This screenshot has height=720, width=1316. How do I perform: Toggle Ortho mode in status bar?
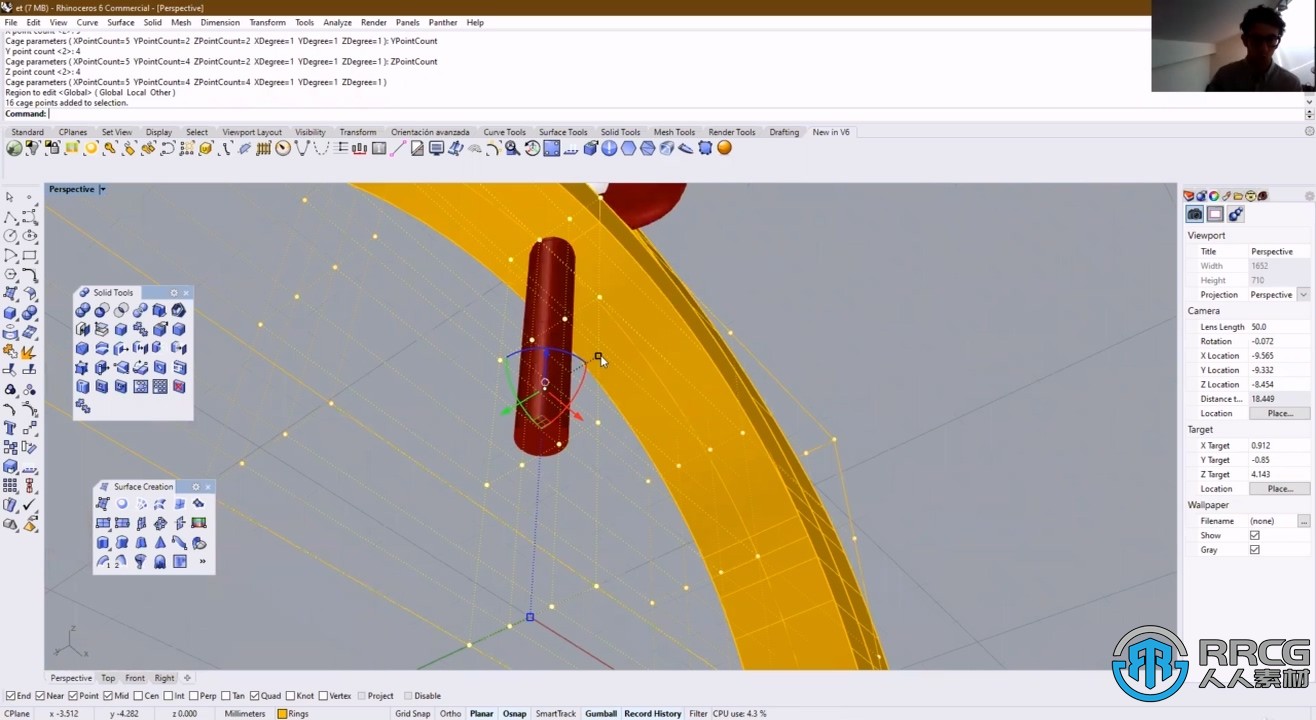coord(450,714)
